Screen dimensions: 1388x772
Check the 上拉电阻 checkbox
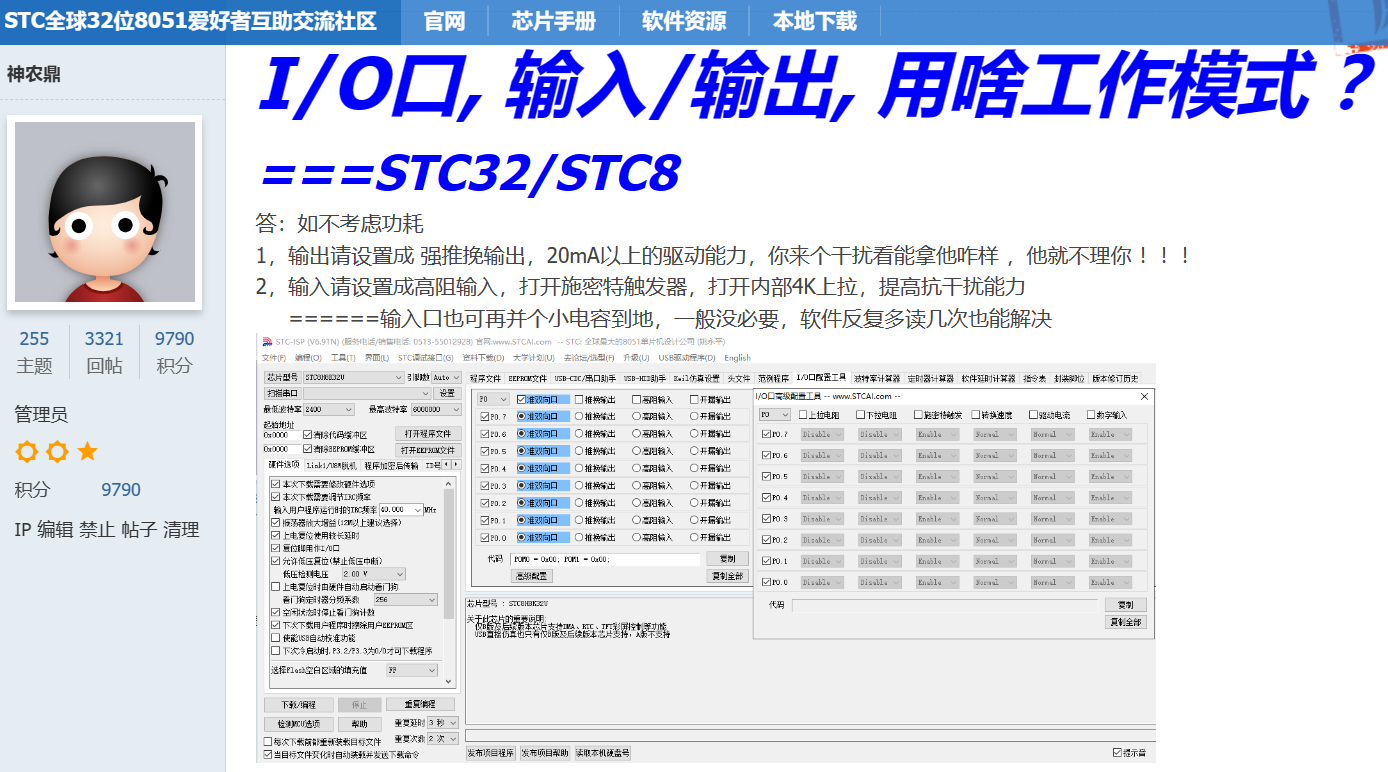[803, 415]
